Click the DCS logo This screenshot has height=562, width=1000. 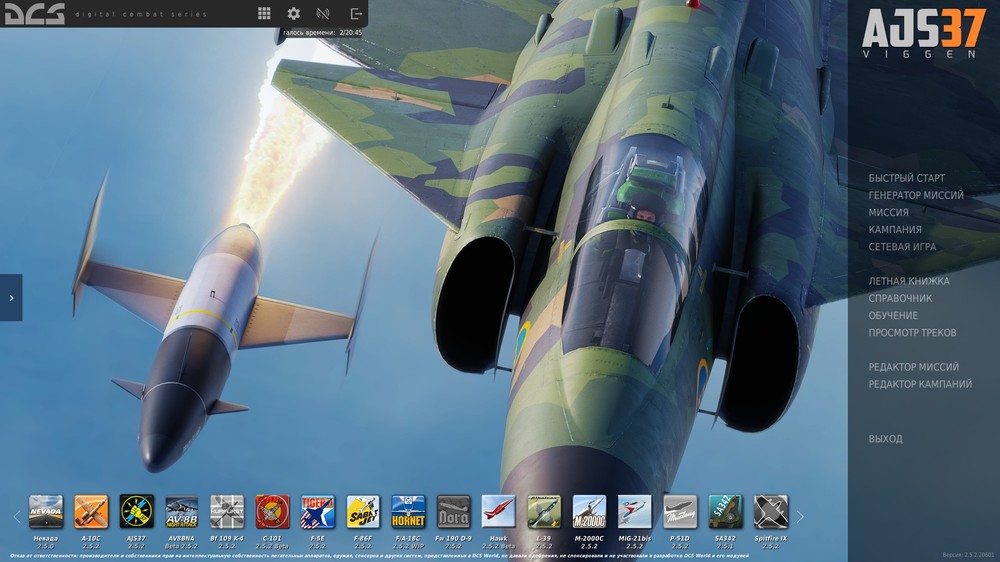click(34, 13)
